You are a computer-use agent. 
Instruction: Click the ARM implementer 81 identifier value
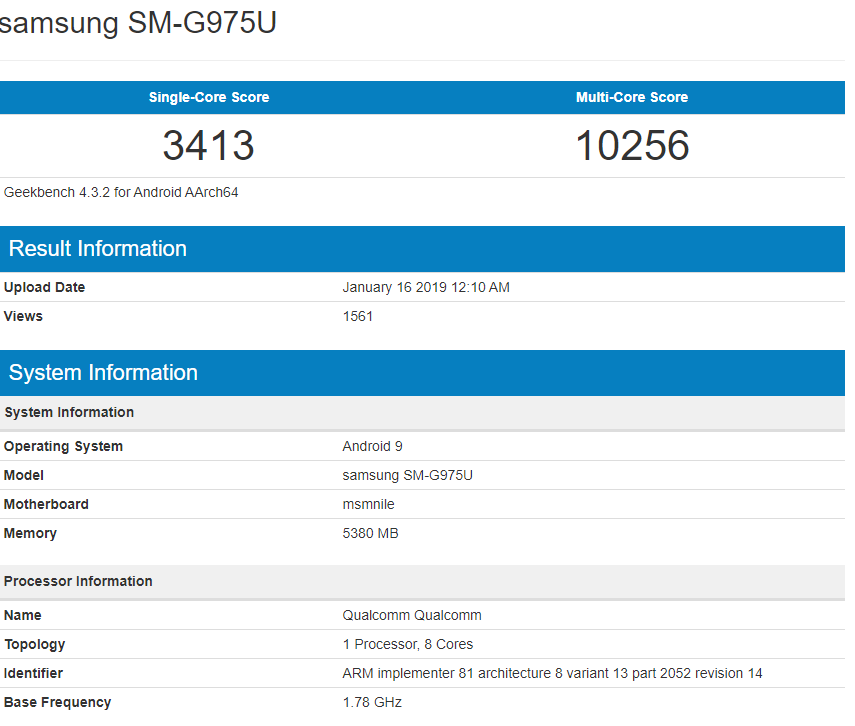(x=552, y=673)
